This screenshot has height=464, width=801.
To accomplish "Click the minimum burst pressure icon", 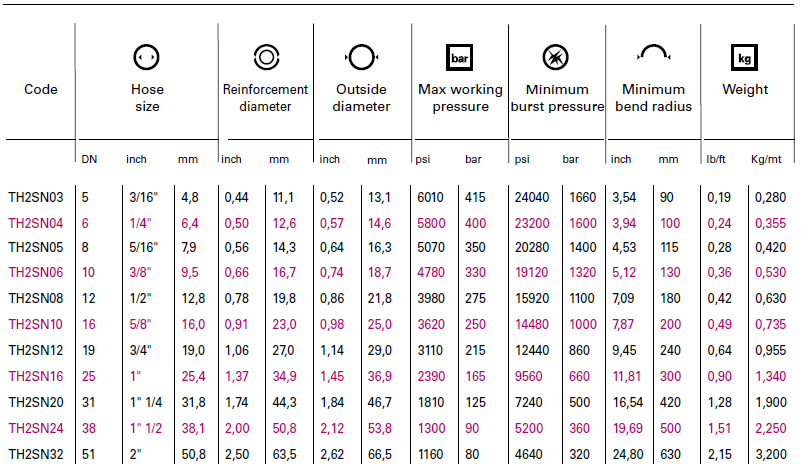I will point(555,57).
